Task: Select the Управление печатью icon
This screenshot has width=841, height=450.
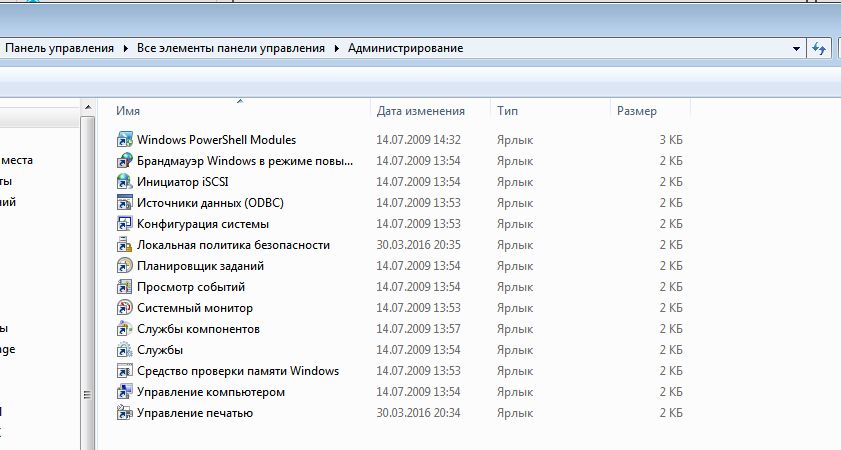Action: click(124, 413)
